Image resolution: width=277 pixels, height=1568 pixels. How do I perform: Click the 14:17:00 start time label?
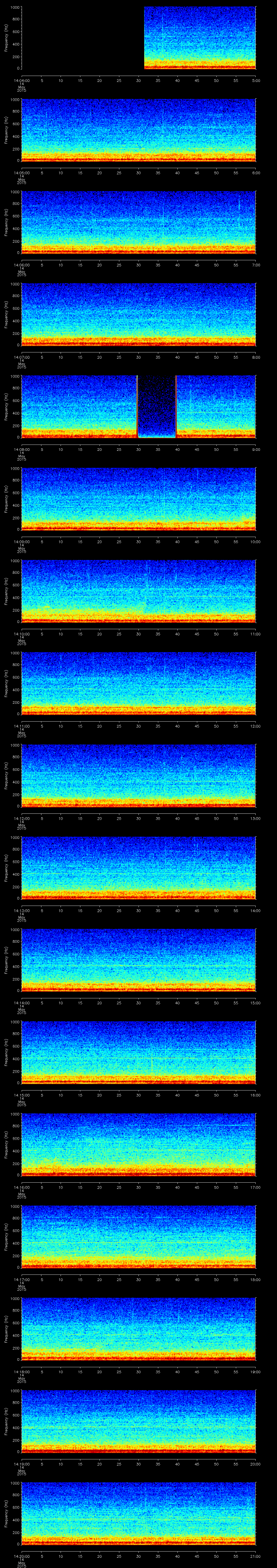21,1279
